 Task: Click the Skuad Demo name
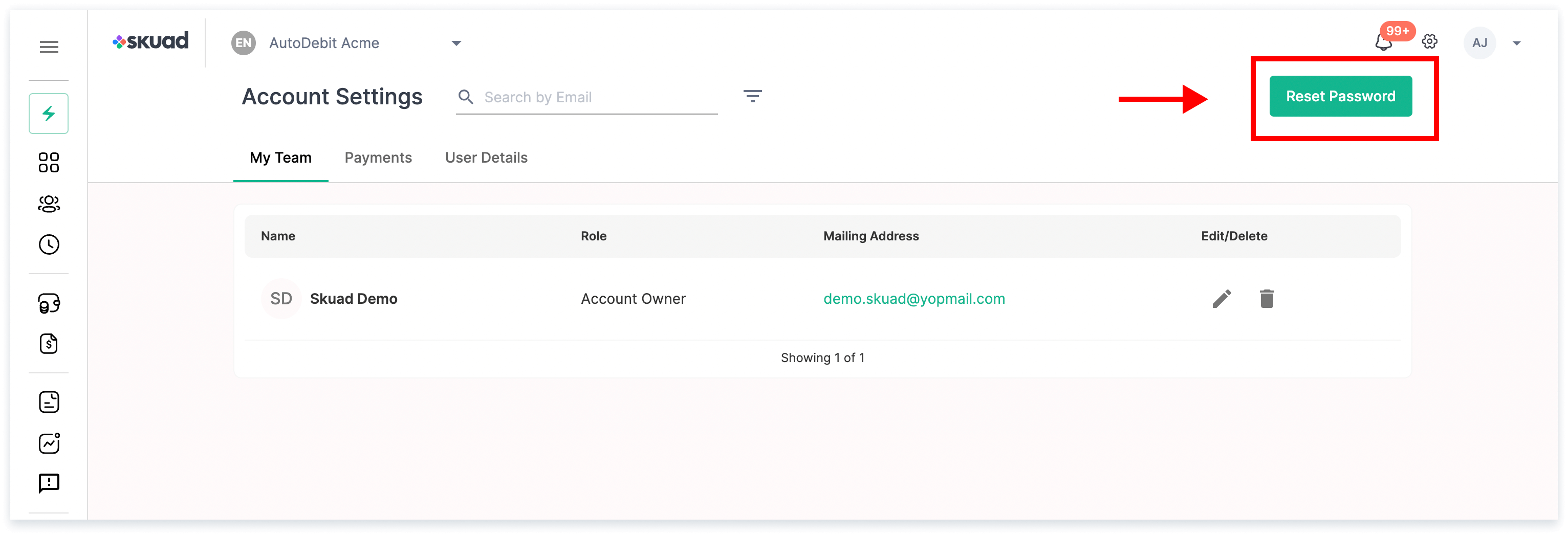354,299
